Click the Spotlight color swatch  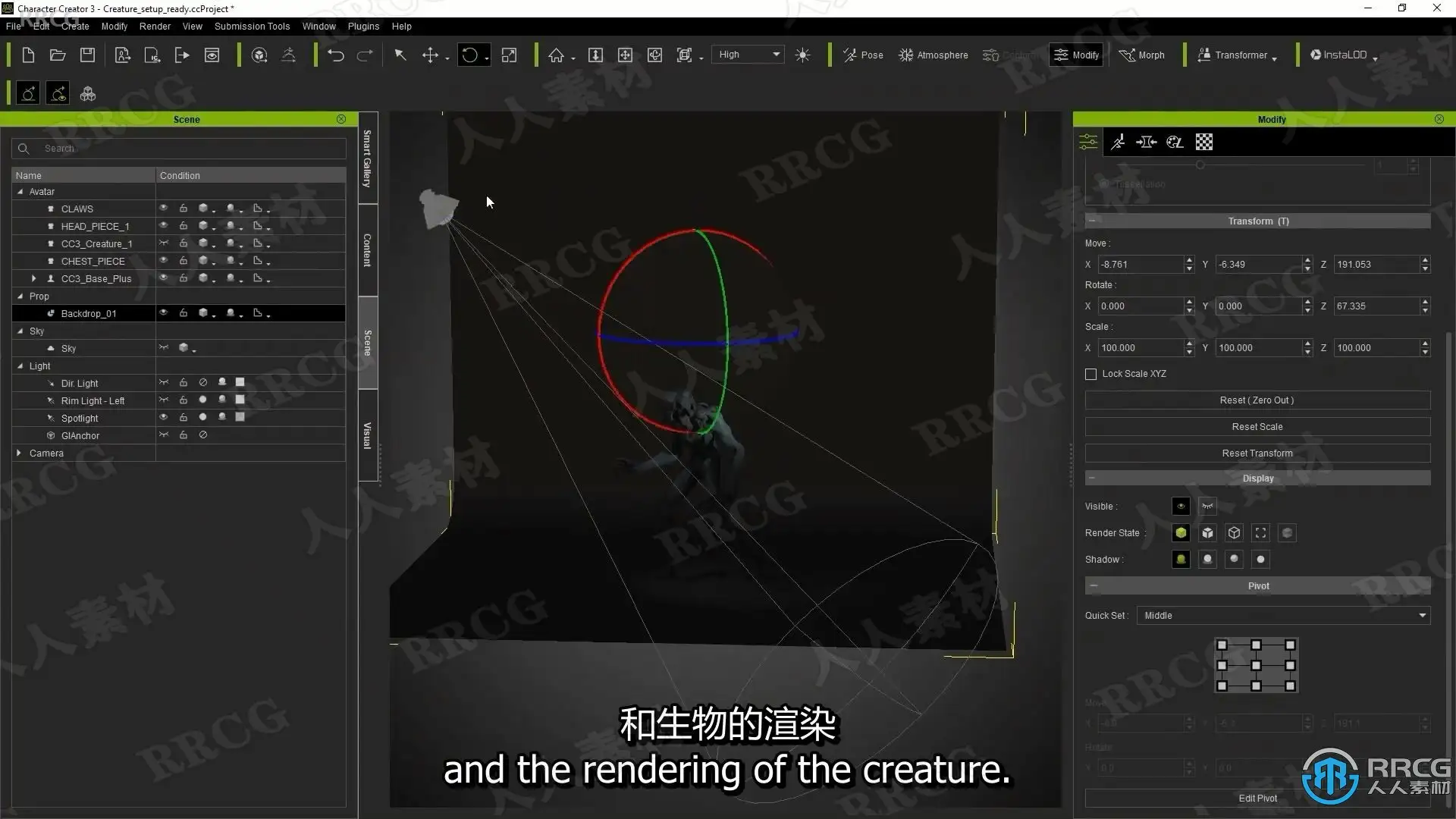pos(240,417)
